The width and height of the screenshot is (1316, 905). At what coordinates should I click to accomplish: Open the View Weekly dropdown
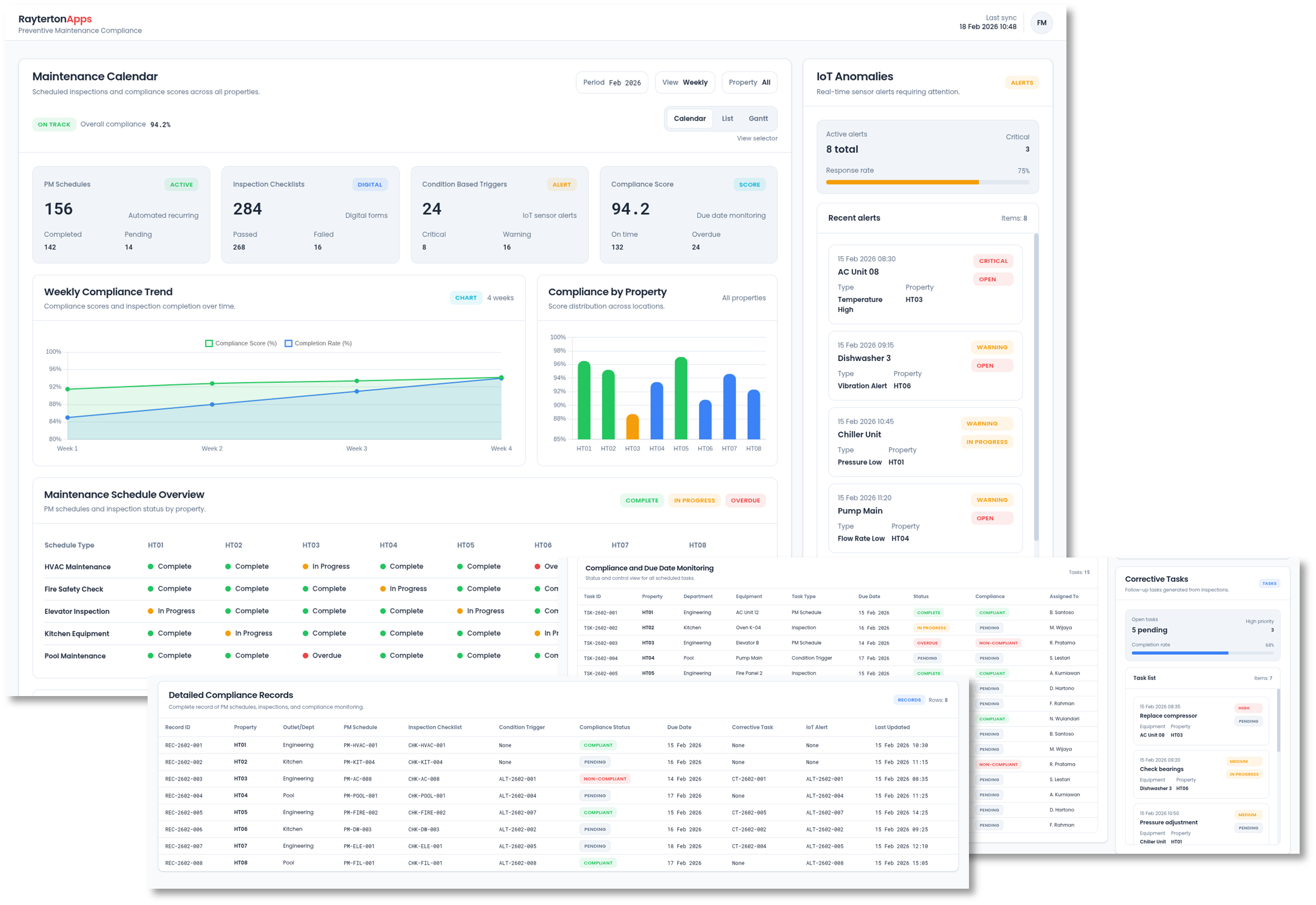[x=684, y=82]
